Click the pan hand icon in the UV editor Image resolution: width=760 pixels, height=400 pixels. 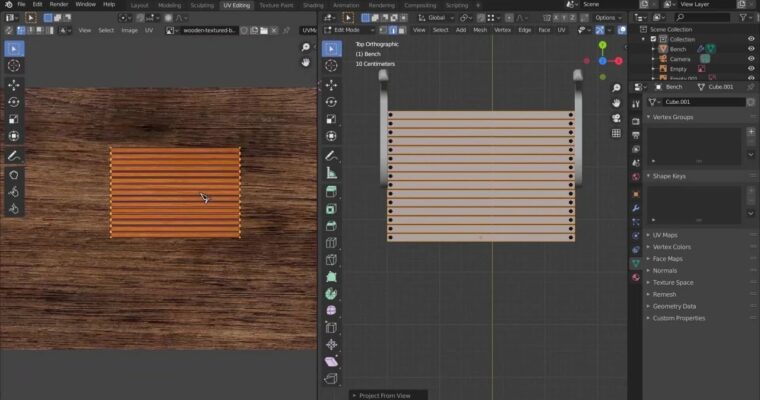click(x=305, y=63)
